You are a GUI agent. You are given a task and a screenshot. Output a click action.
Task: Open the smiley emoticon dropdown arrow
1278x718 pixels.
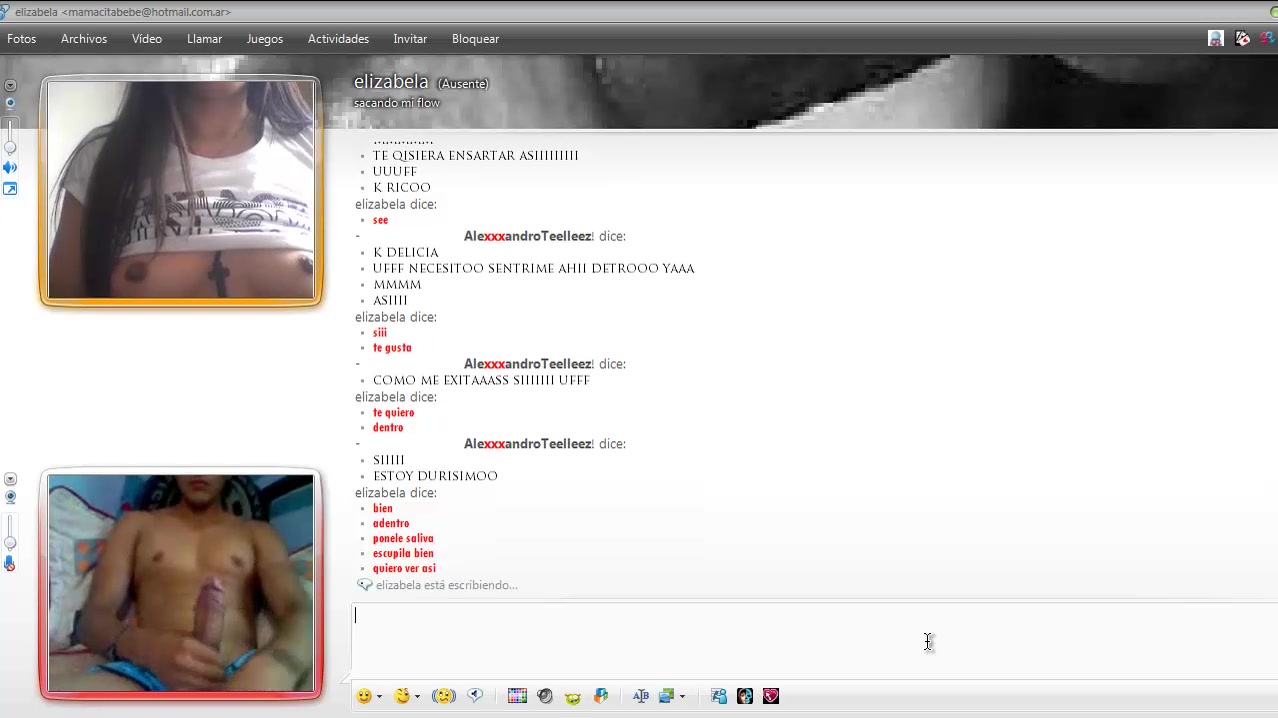pos(379,697)
